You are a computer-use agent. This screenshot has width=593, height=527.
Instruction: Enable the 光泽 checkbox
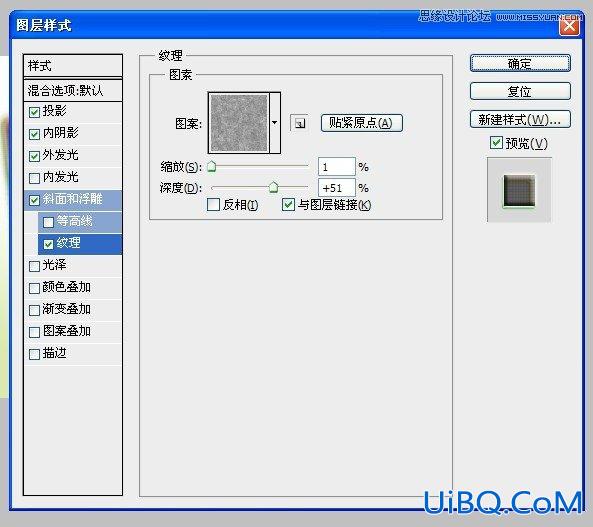click(34, 266)
